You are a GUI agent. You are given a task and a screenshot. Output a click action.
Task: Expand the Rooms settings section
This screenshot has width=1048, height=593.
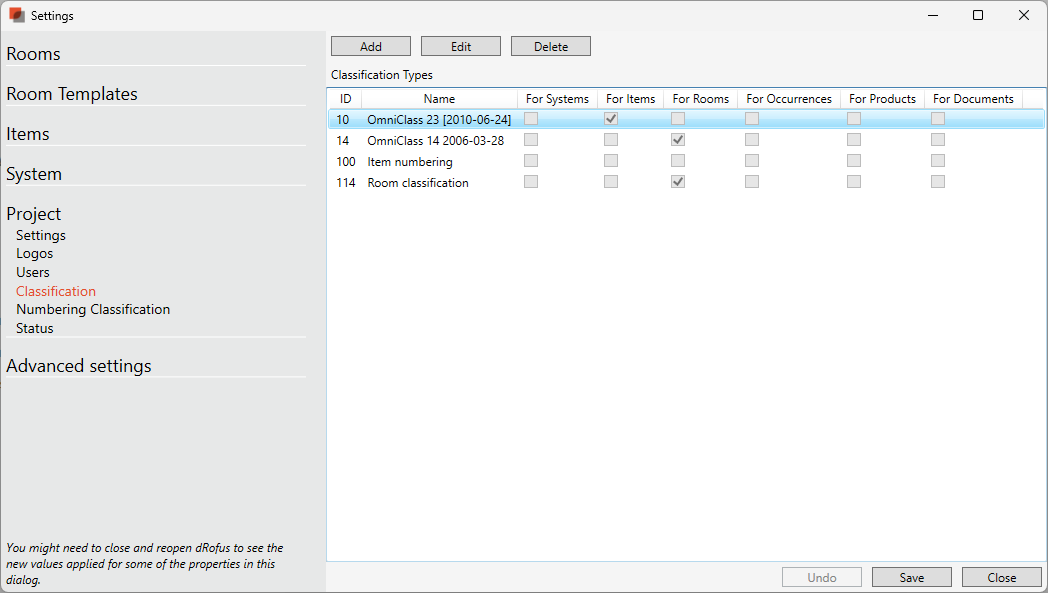pos(34,54)
